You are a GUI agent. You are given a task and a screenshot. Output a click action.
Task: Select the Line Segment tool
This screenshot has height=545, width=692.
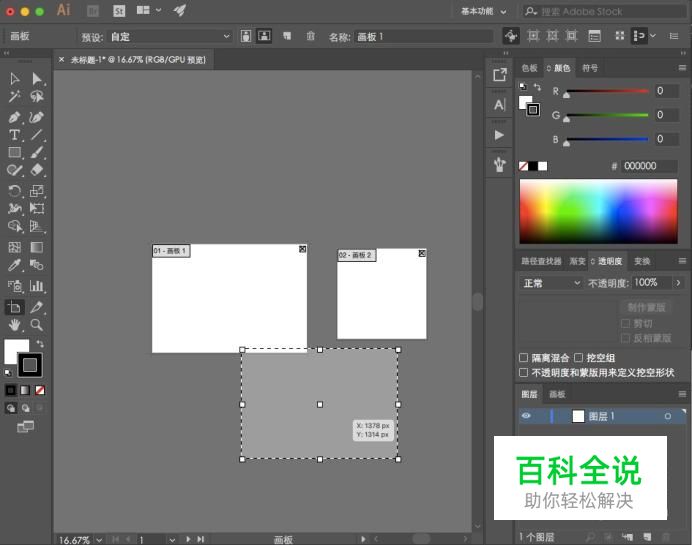tap(37, 135)
